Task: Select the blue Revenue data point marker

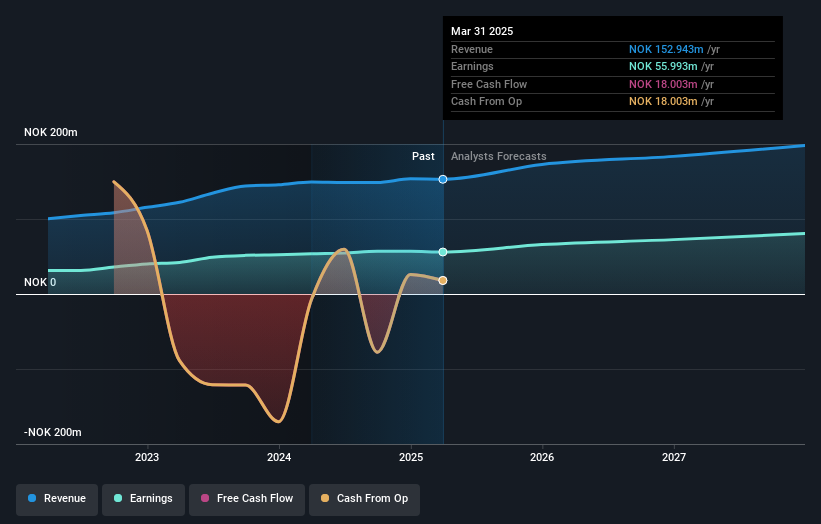Action: click(443, 180)
